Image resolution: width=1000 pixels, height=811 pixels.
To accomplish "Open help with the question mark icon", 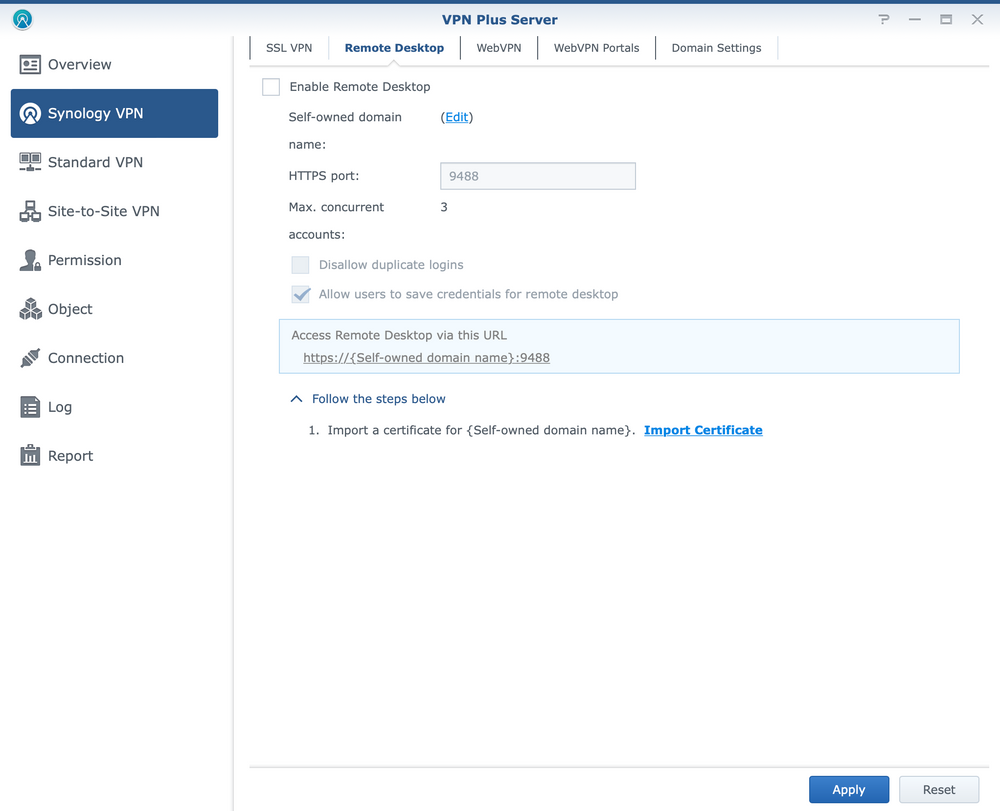I will tap(884, 20).
